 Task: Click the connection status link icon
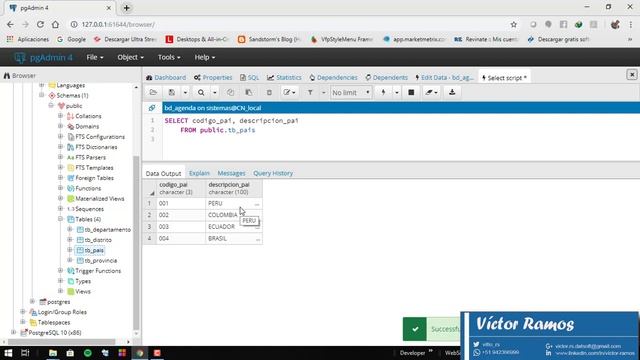tap(152, 108)
